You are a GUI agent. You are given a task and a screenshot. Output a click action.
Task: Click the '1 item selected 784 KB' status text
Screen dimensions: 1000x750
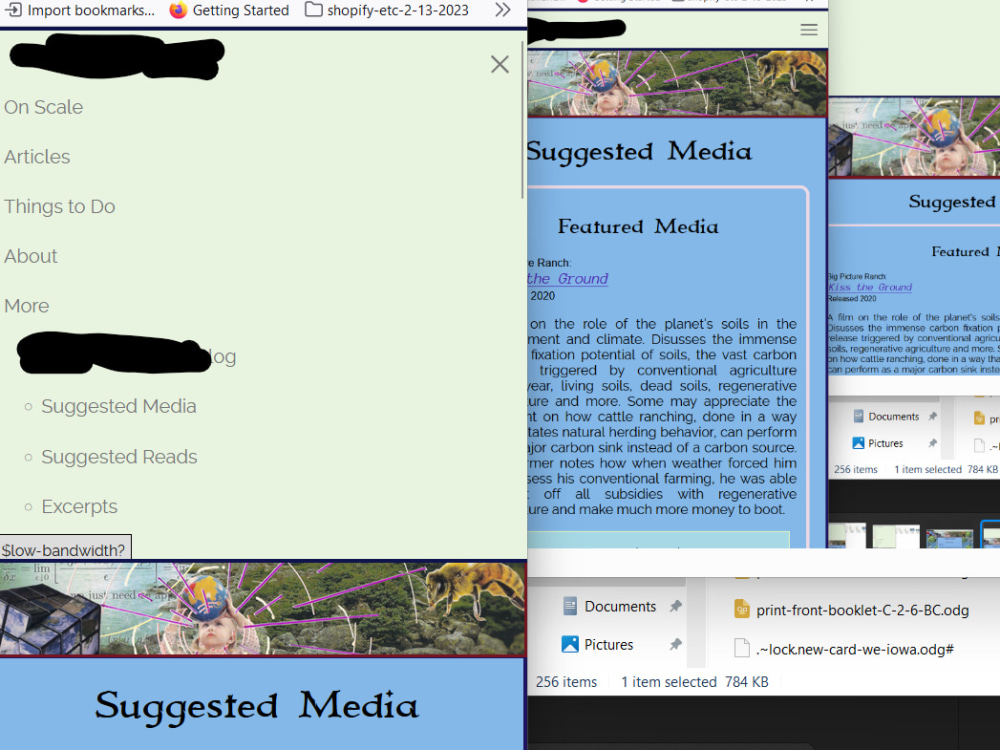click(695, 682)
